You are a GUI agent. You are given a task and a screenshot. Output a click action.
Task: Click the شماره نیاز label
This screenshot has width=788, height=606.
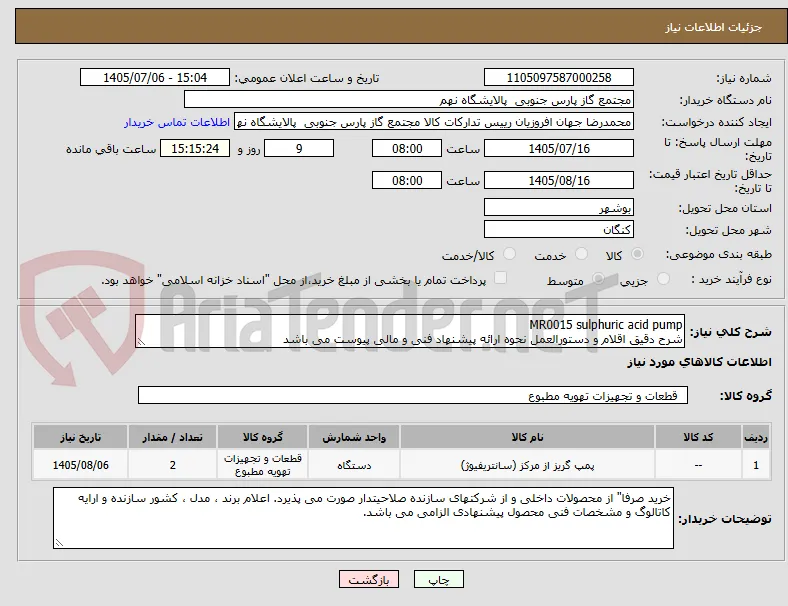pos(744,78)
